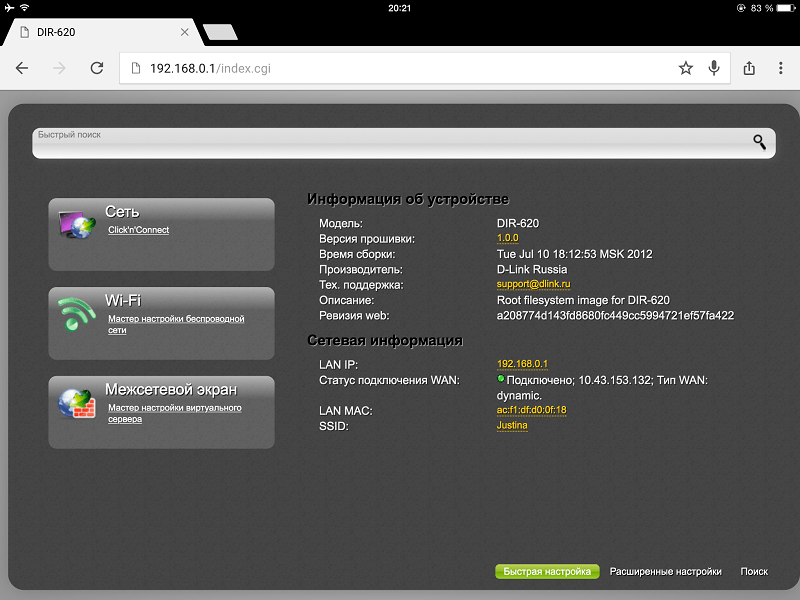Click the web revision hash a208774d143f...
This screenshot has height=600, width=800.
pos(615,315)
